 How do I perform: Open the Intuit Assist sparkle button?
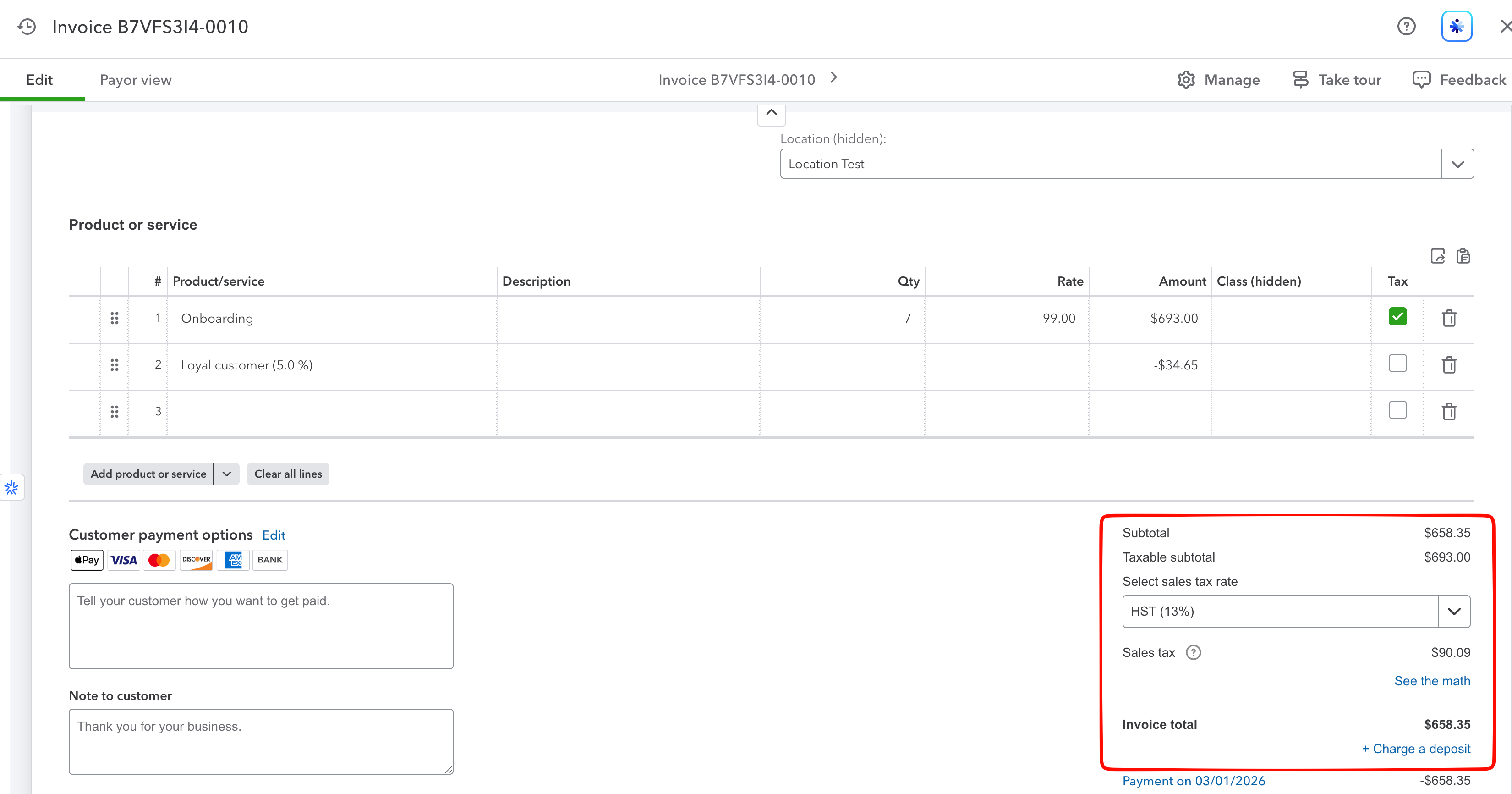tap(1457, 27)
